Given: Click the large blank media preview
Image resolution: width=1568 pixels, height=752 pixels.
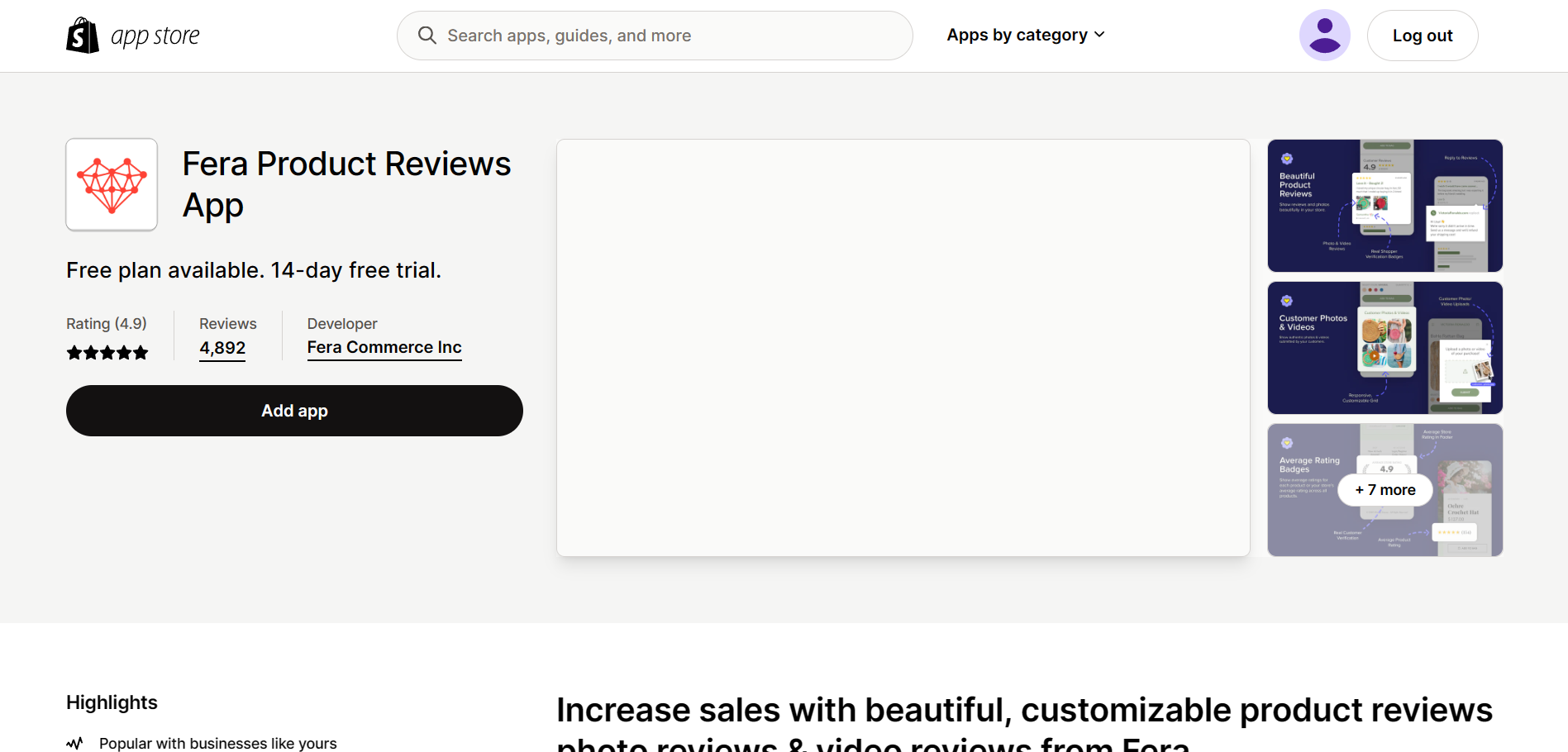Looking at the screenshot, I should pyautogui.click(x=903, y=348).
